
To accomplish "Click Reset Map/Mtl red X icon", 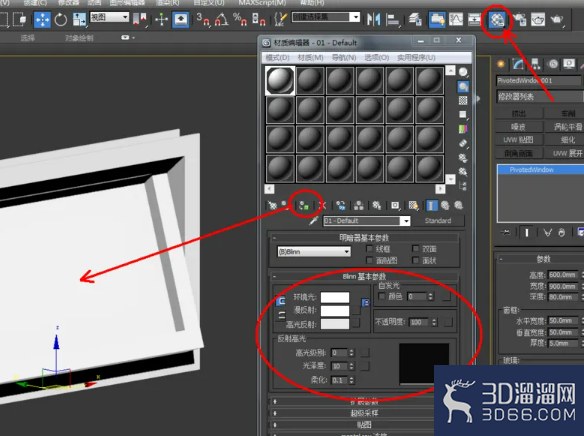I will (323, 205).
